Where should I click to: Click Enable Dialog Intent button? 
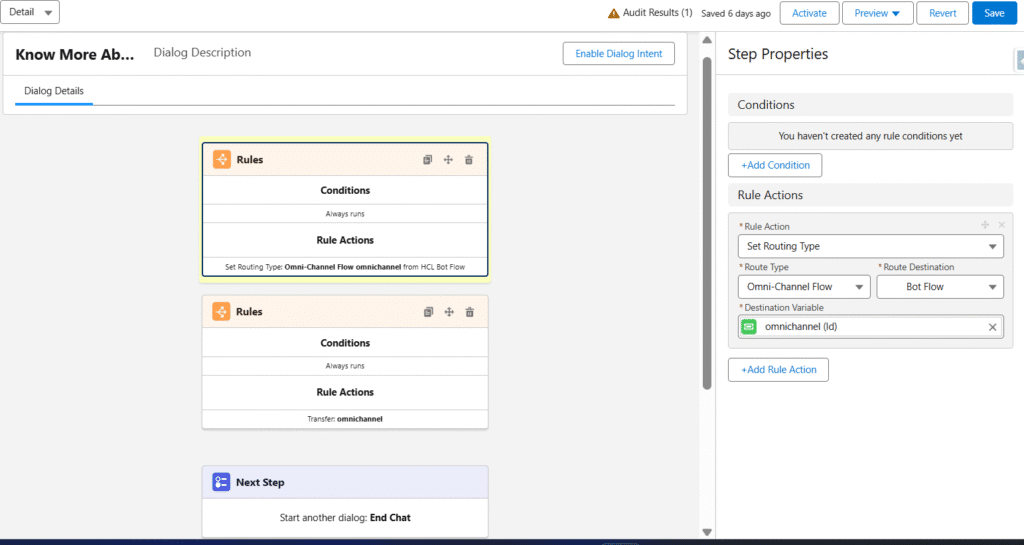pos(618,54)
